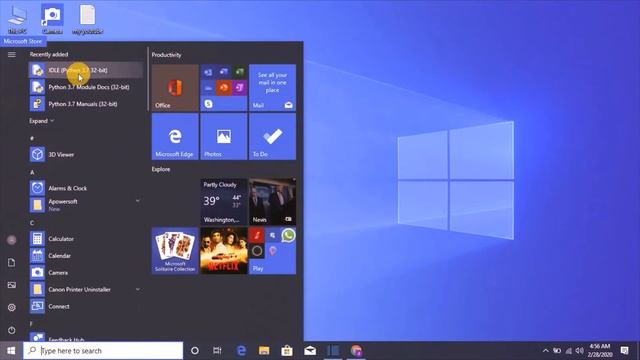This screenshot has width=640, height=360.
Task: Click the taskbar search box
Action: point(103,351)
